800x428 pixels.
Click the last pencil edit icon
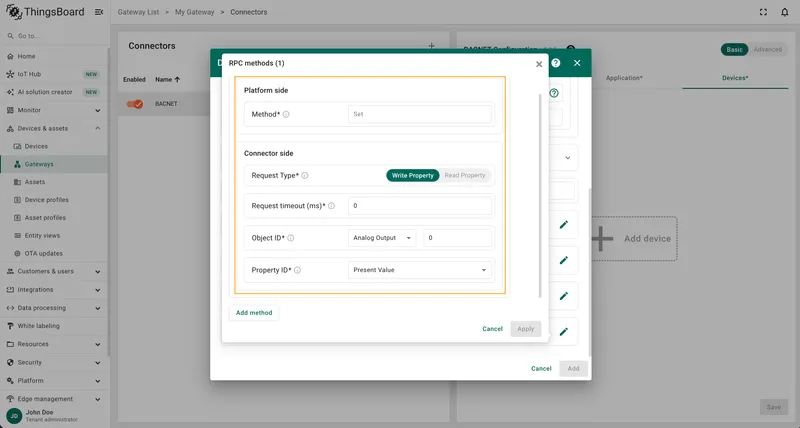564,332
